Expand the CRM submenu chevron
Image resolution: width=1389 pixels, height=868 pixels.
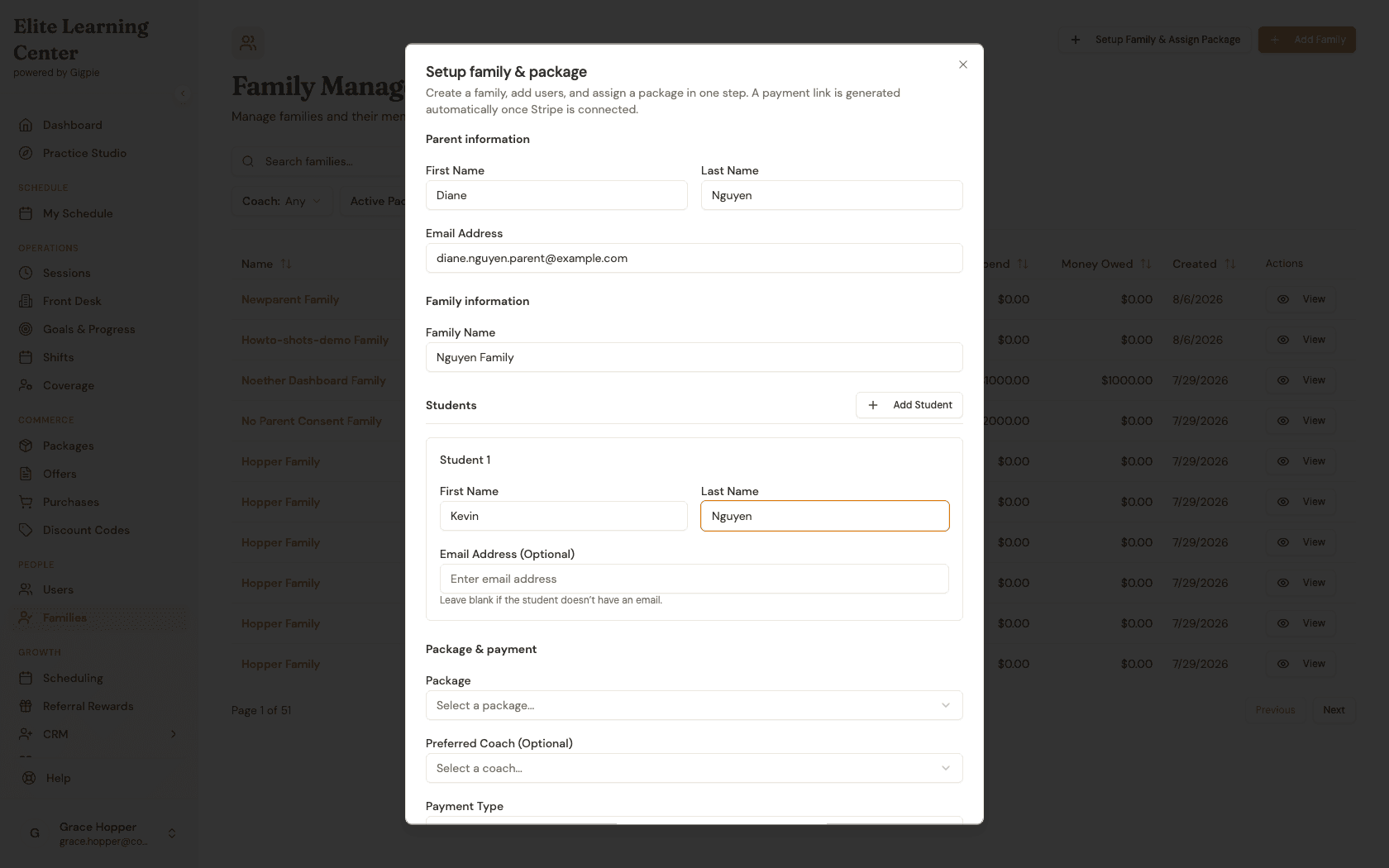pos(174,734)
